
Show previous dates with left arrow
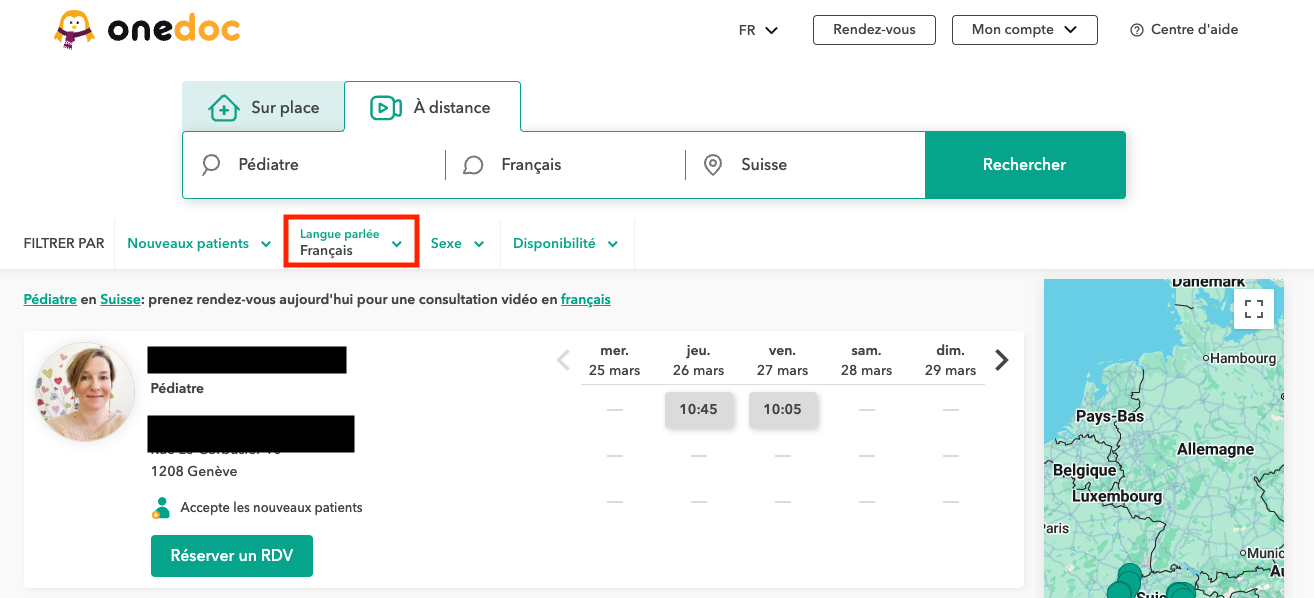click(x=563, y=360)
